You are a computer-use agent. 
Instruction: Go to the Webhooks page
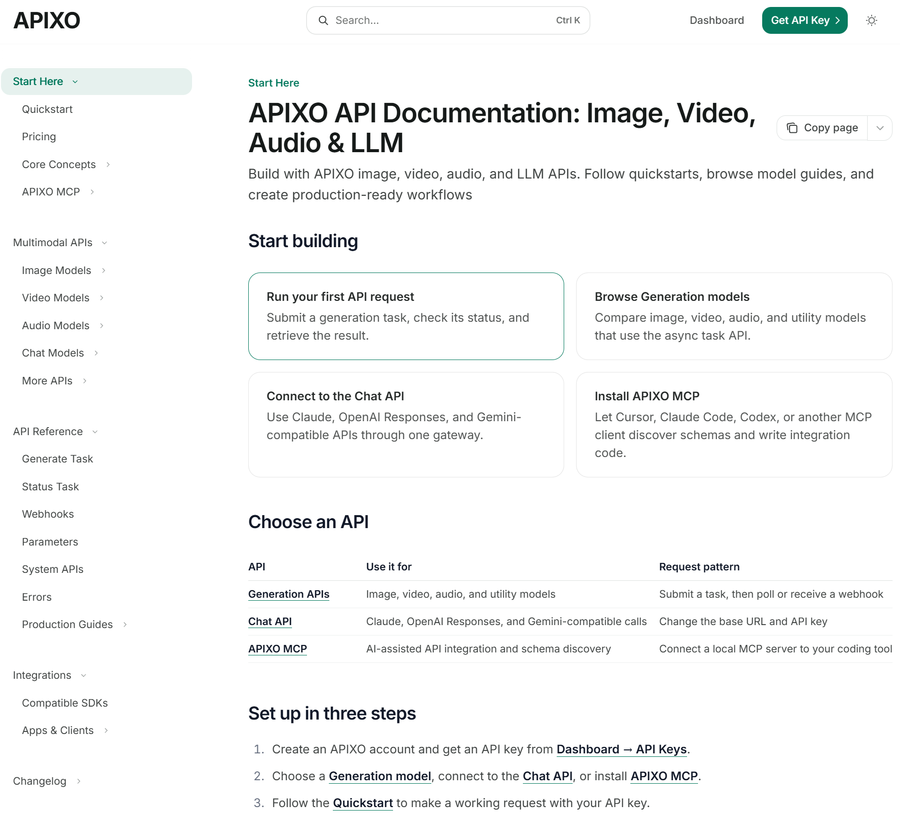[x=48, y=514]
